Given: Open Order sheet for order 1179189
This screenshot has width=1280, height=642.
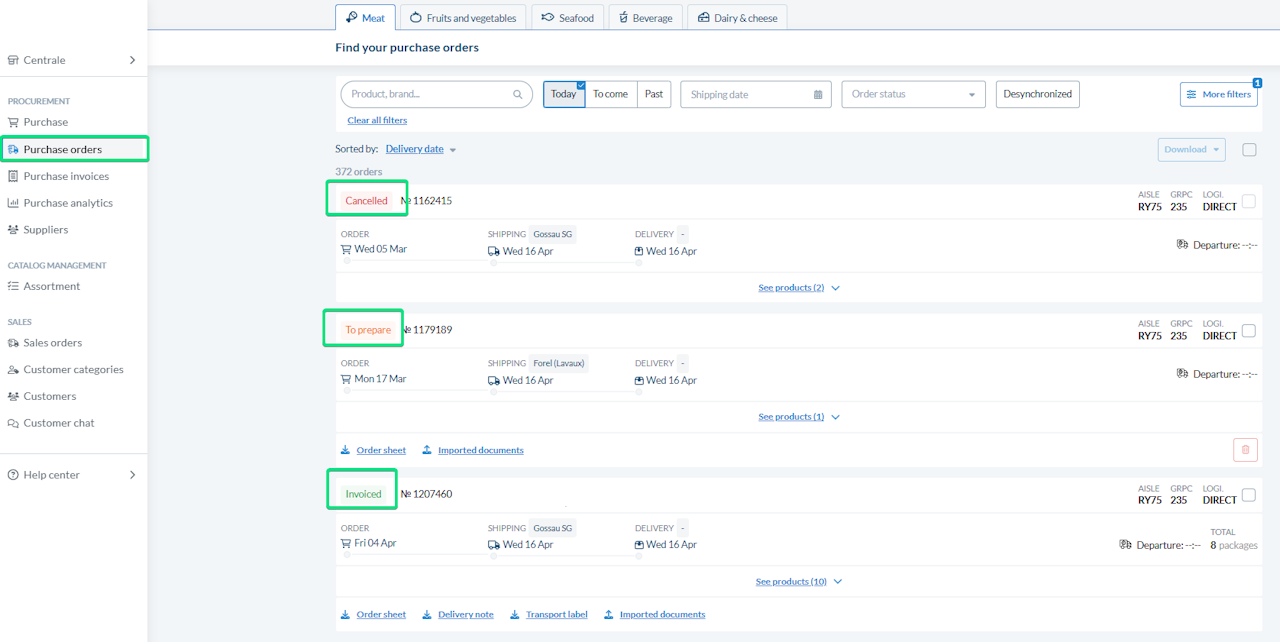Looking at the screenshot, I should click(x=374, y=450).
